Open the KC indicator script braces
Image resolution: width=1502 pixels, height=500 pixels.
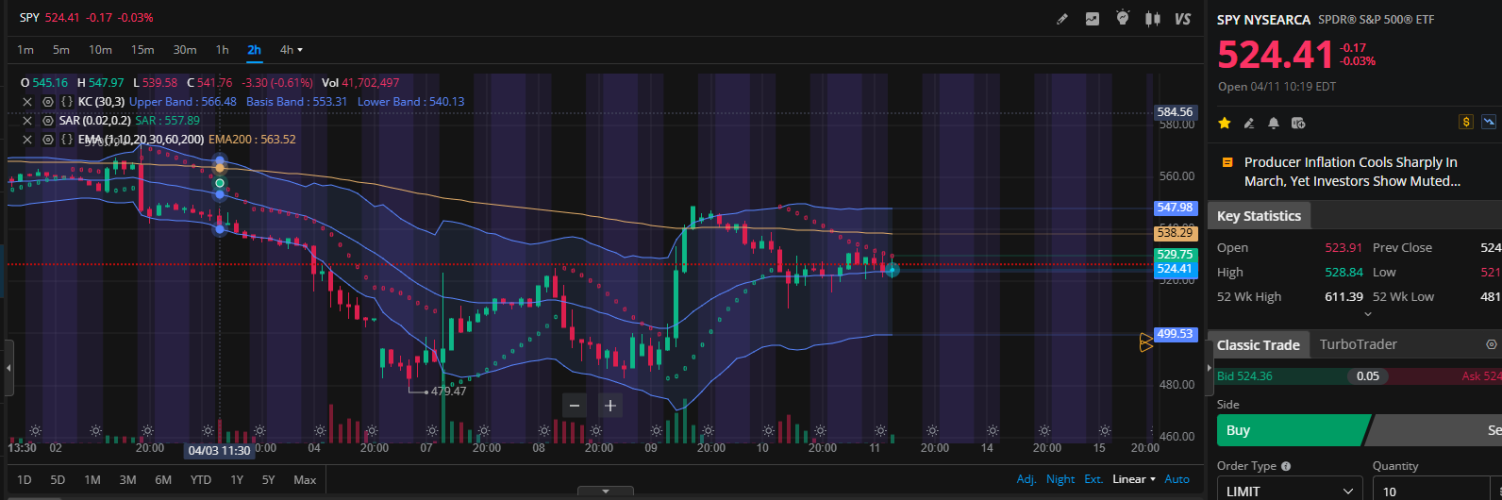[66, 102]
